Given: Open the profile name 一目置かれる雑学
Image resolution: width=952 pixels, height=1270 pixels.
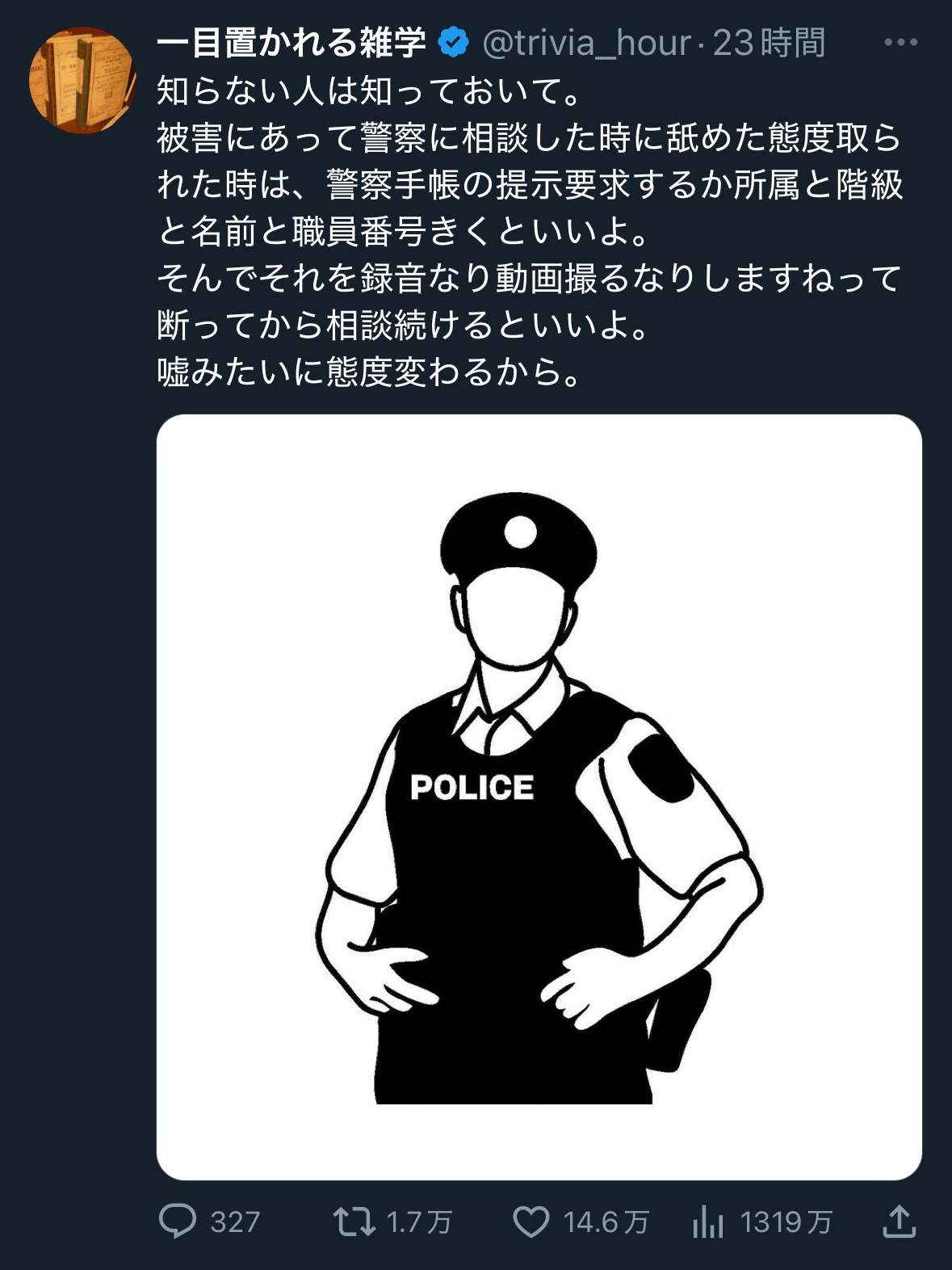Looking at the screenshot, I should pos(291,43).
